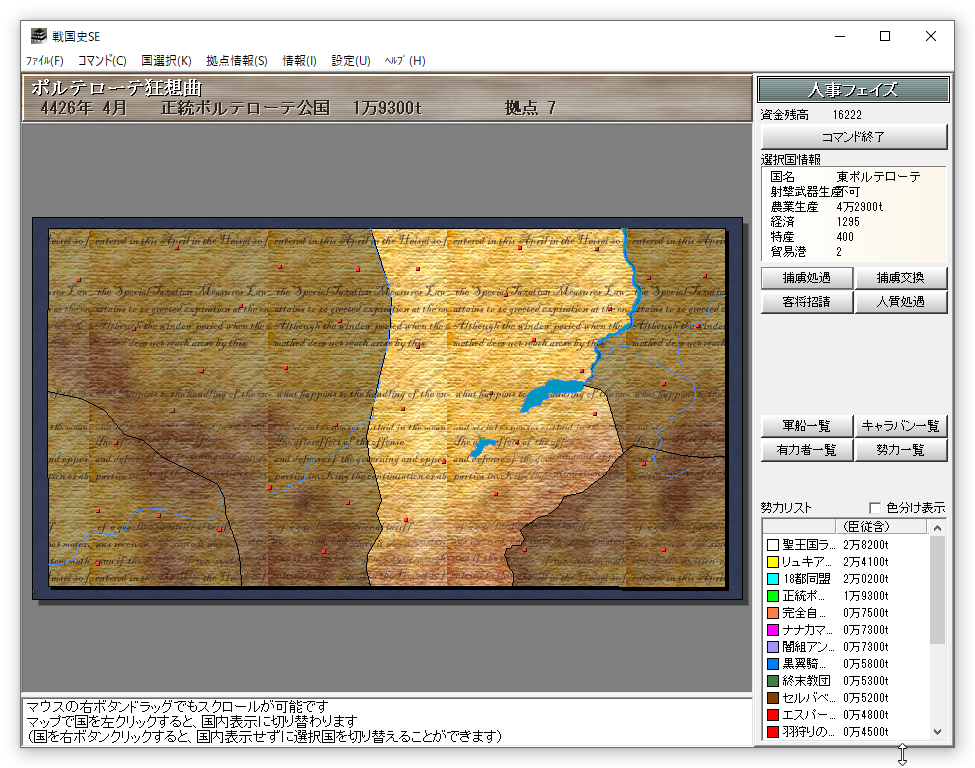Select the yellow リュキア faction icon
The height and width of the screenshot is (768, 975).
click(x=772, y=562)
